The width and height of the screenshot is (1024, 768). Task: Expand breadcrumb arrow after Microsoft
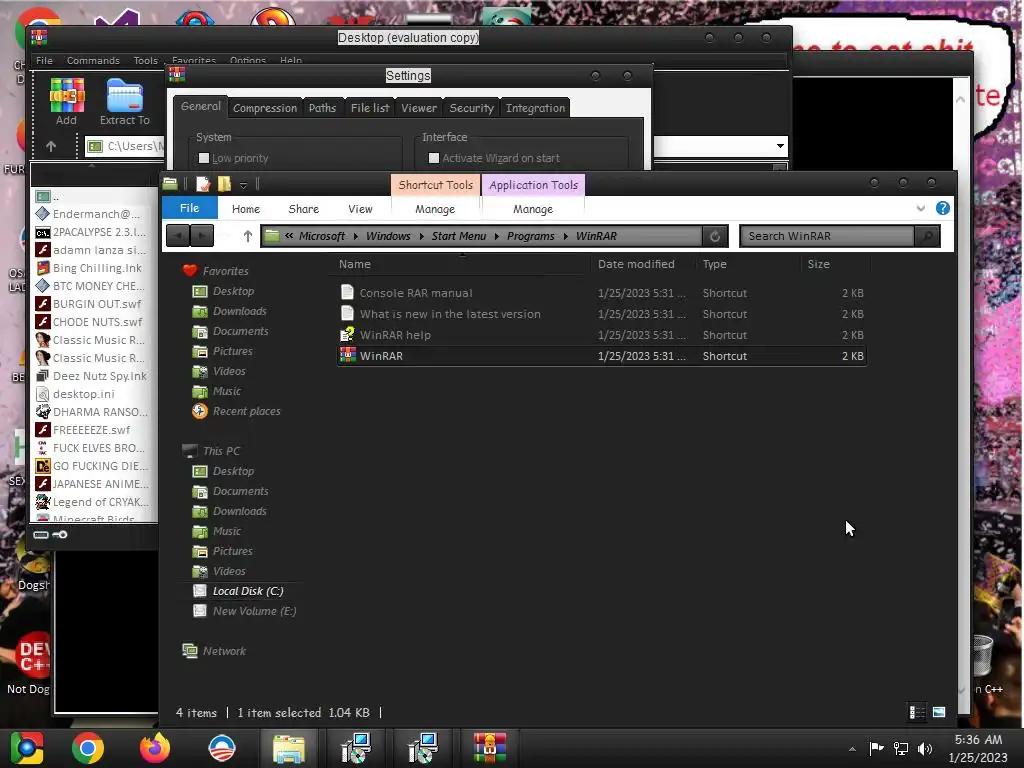click(x=355, y=236)
